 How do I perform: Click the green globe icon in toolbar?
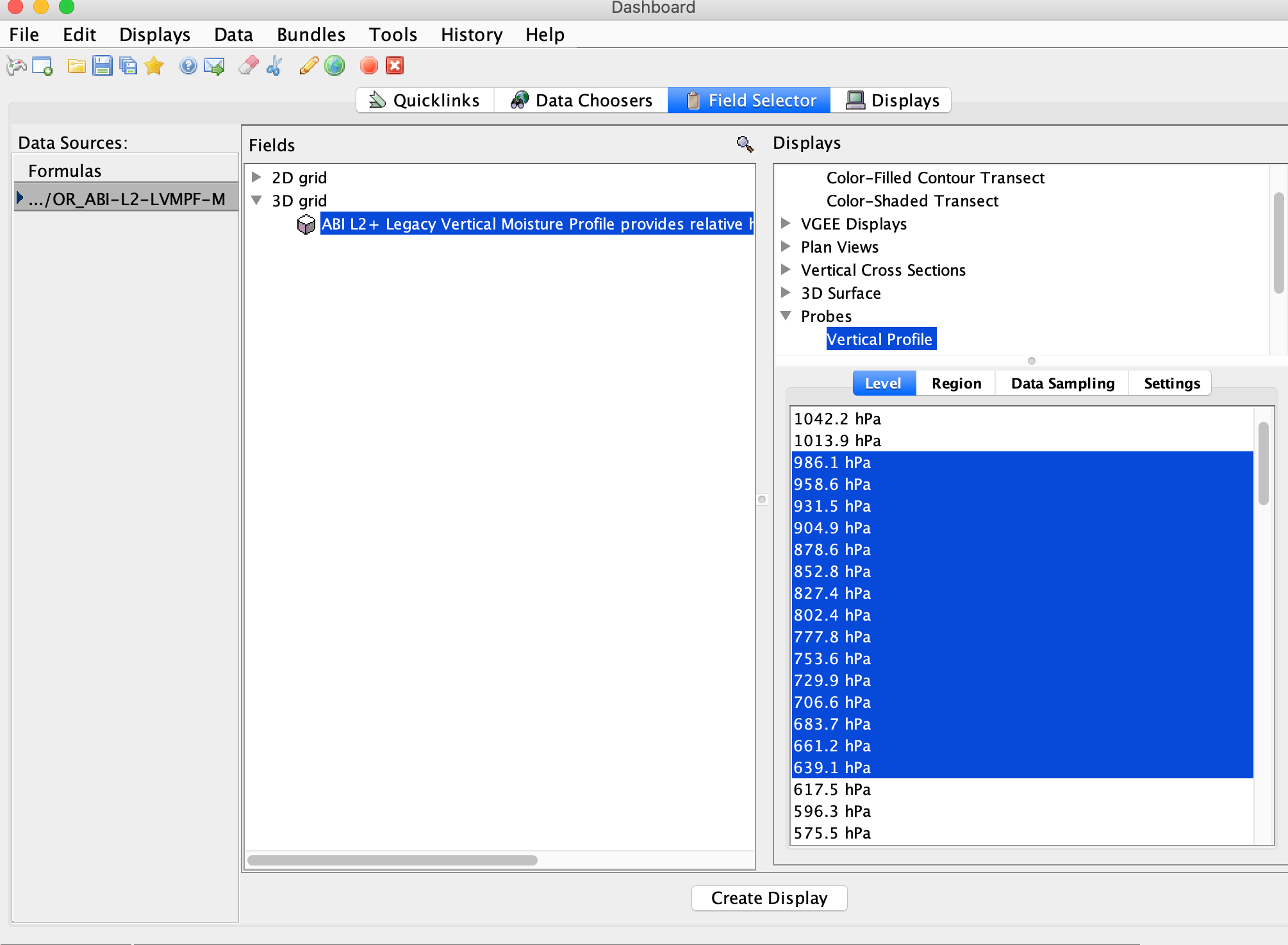(334, 65)
